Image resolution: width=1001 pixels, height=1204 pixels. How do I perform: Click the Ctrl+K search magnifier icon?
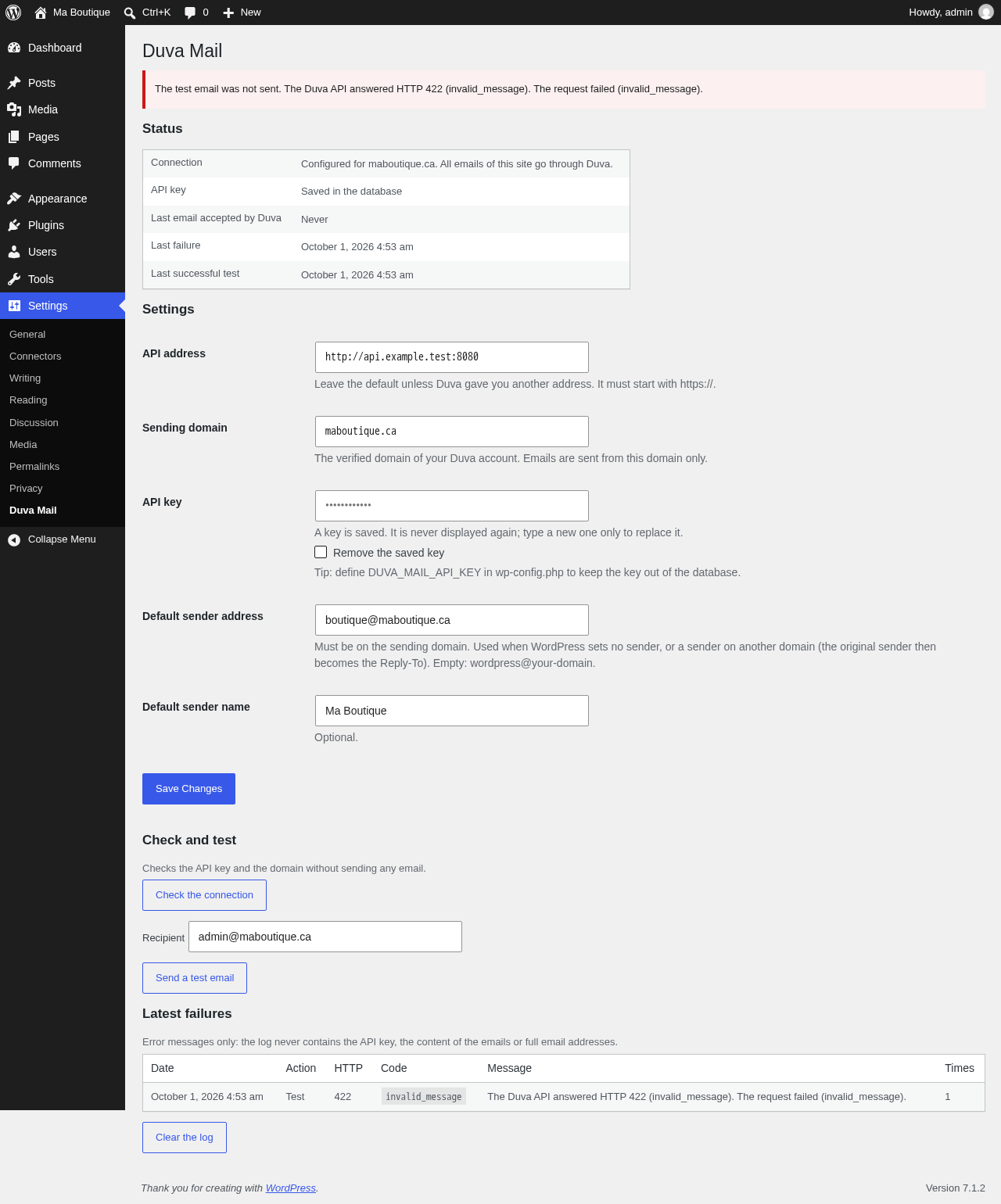tap(130, 13)
